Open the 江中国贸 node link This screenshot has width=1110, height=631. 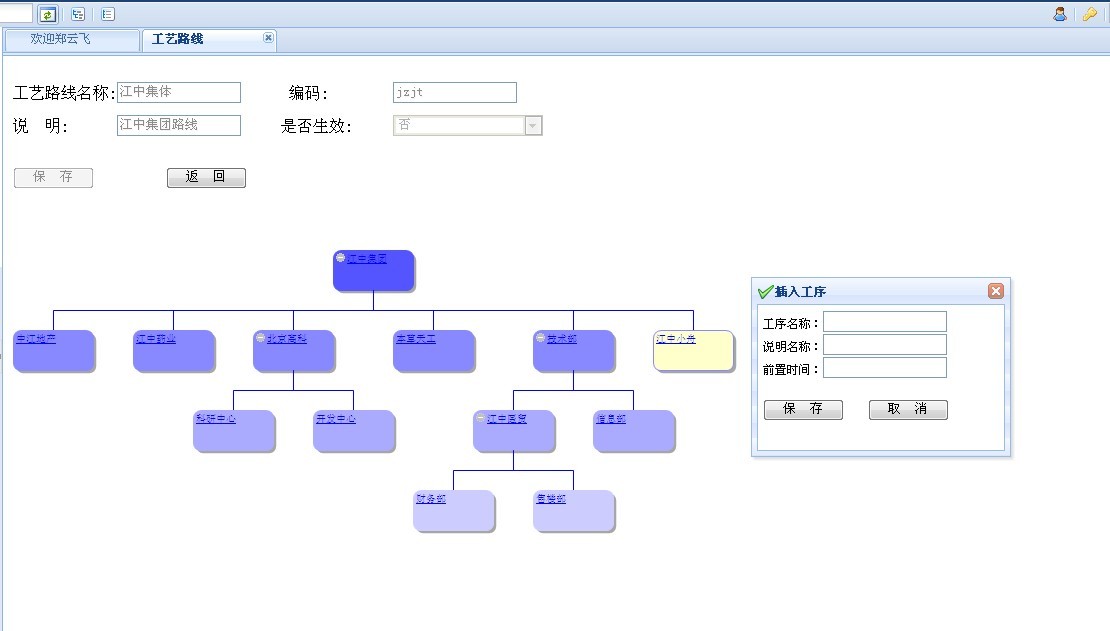507,419
